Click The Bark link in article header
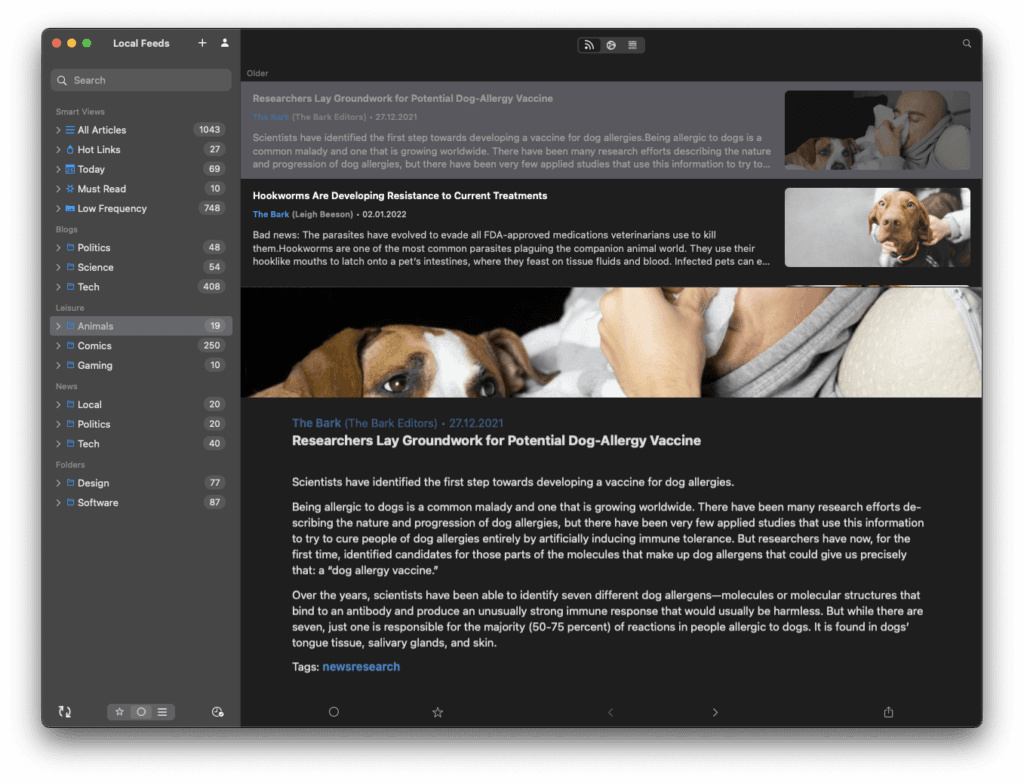 [316, 423]
